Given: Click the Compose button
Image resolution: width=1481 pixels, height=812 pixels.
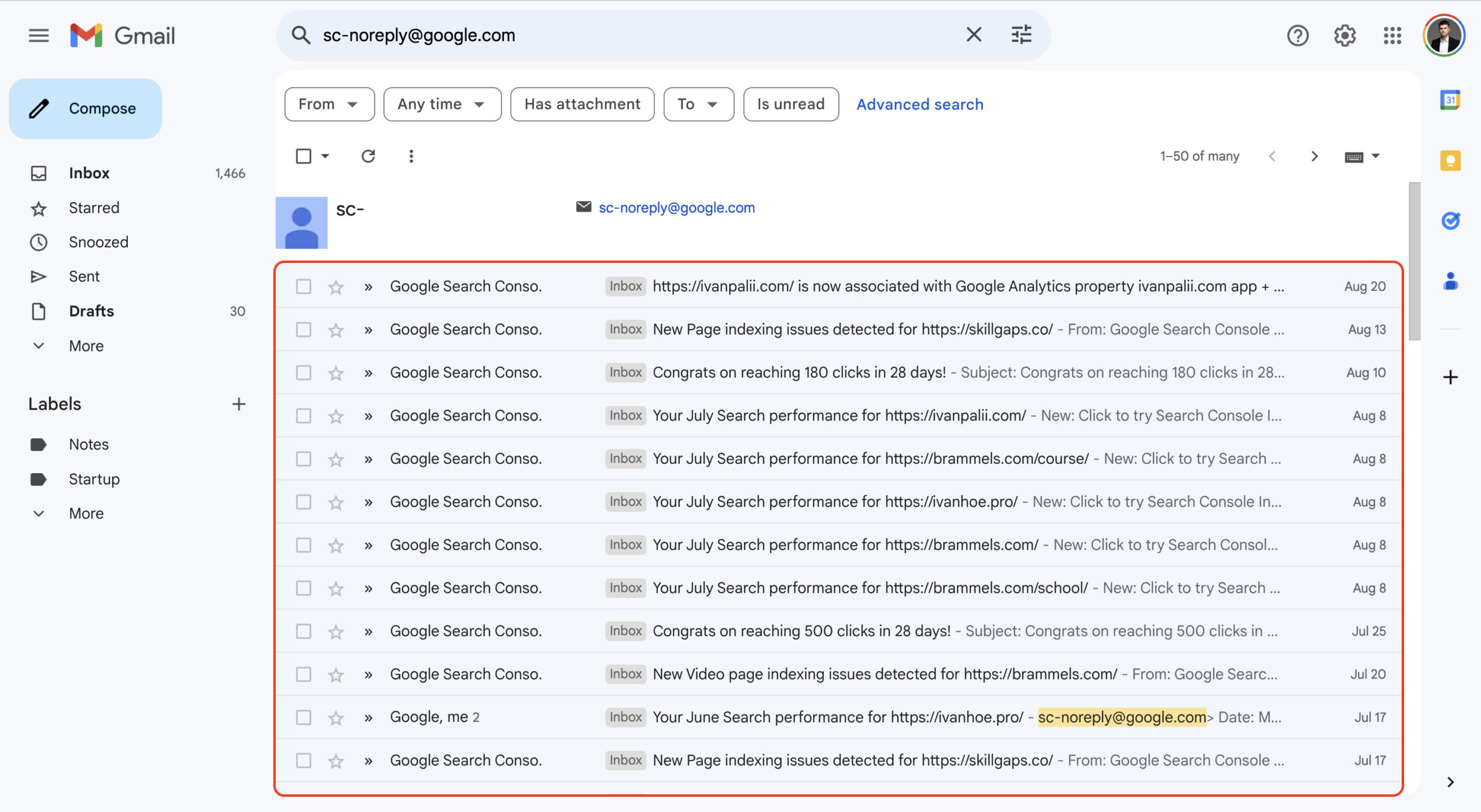Looking at the screenshot, I should 86,109.
